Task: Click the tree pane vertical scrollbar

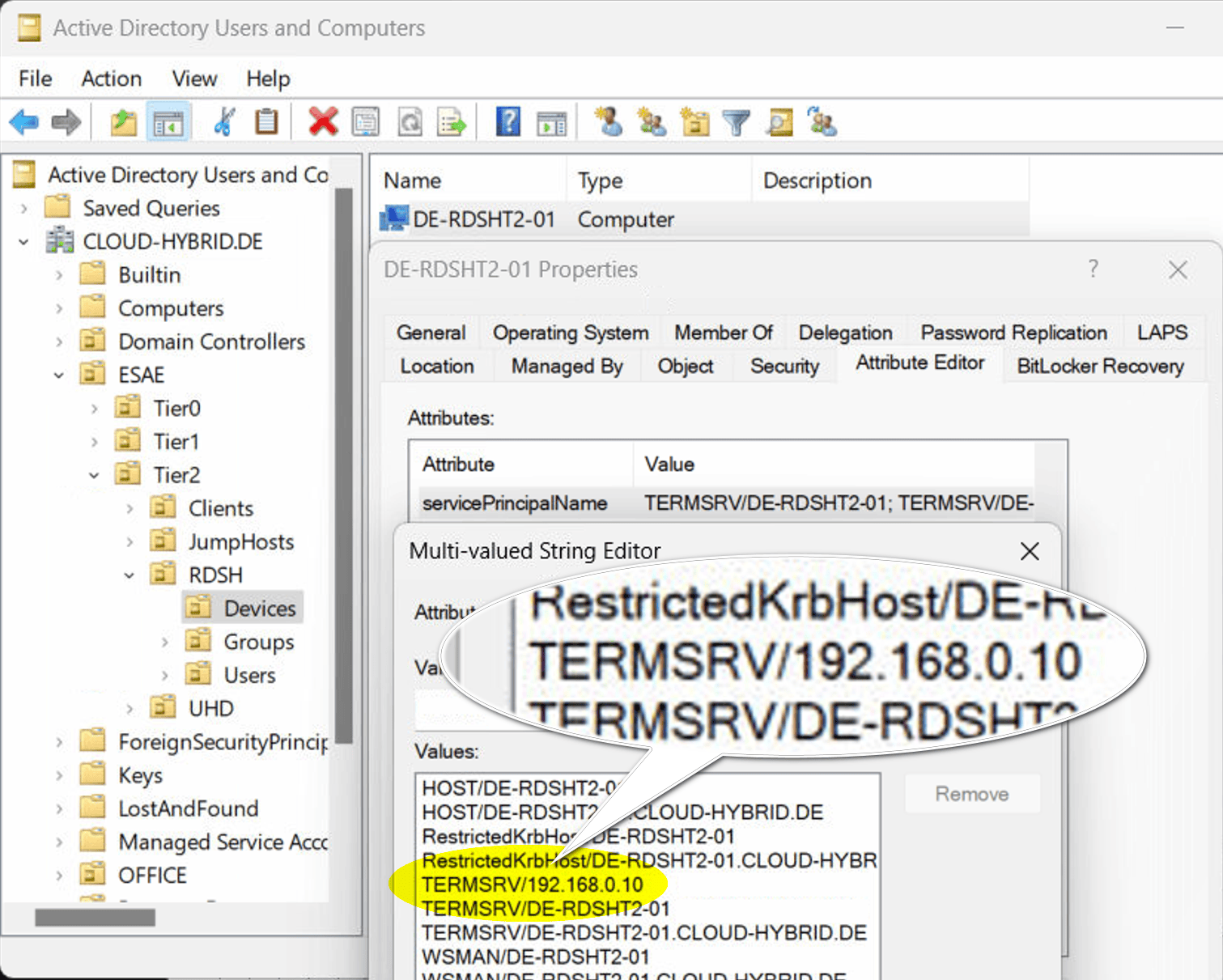Action: point(344,461)
